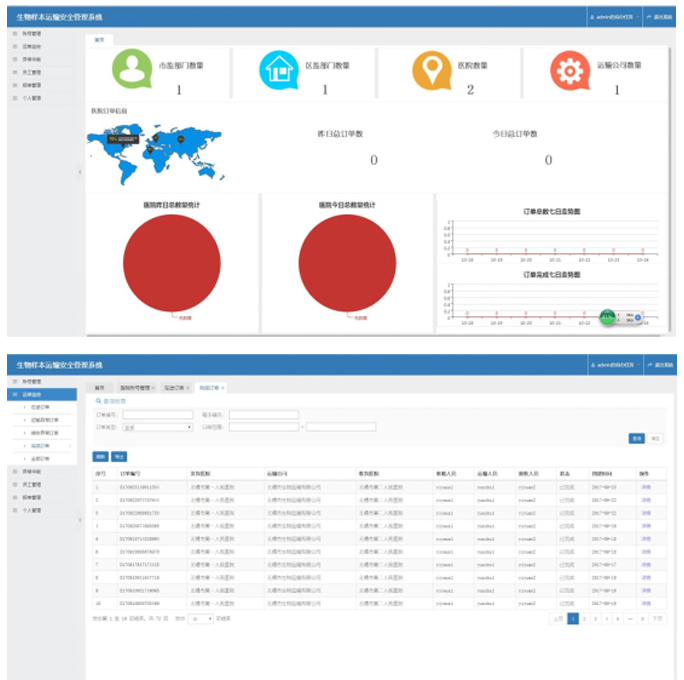
Task: Focus the end date range input
Action: pos(341,427)
